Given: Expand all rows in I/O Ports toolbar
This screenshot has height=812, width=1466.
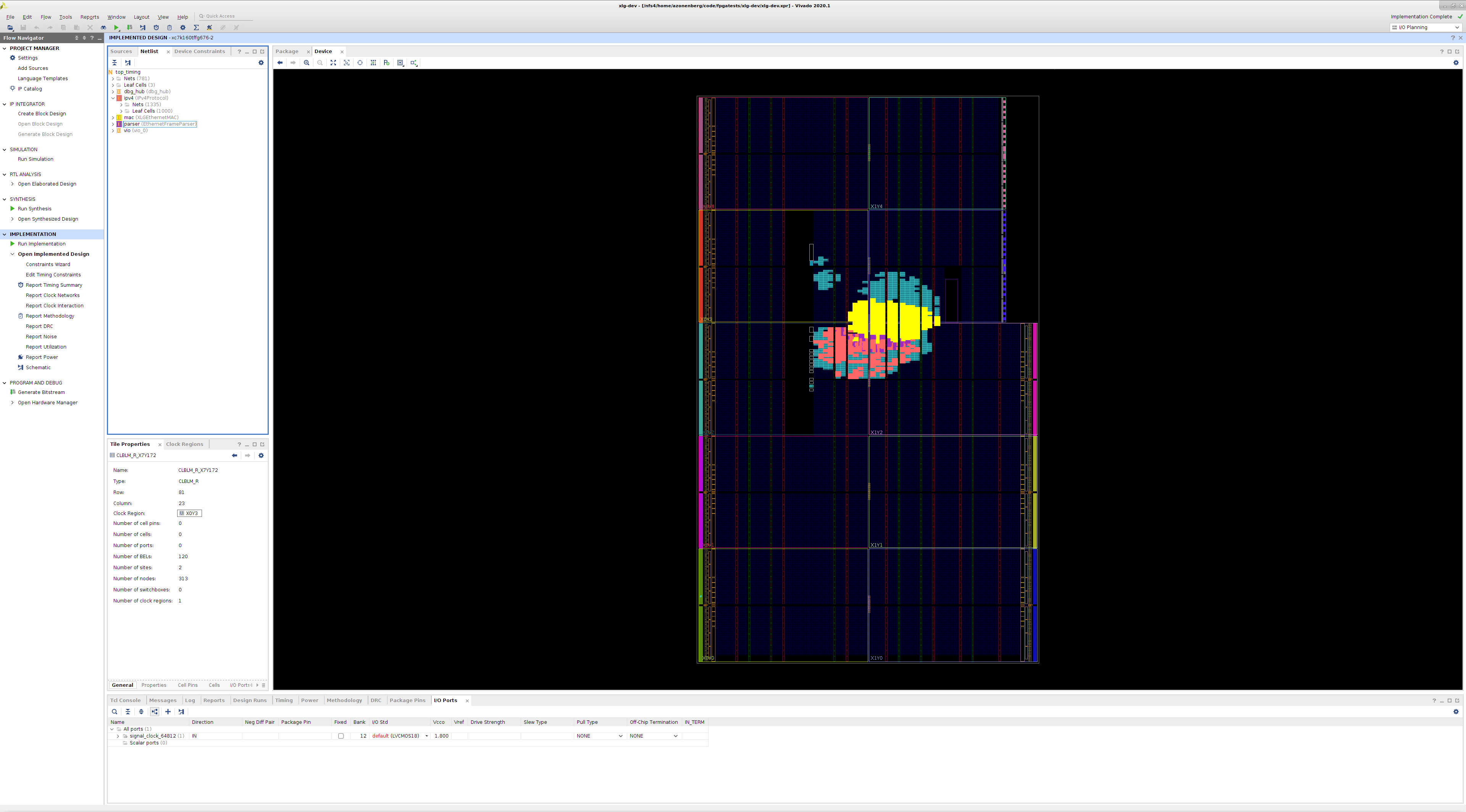Looking at the screenshot, I should [x=141, y=712].
